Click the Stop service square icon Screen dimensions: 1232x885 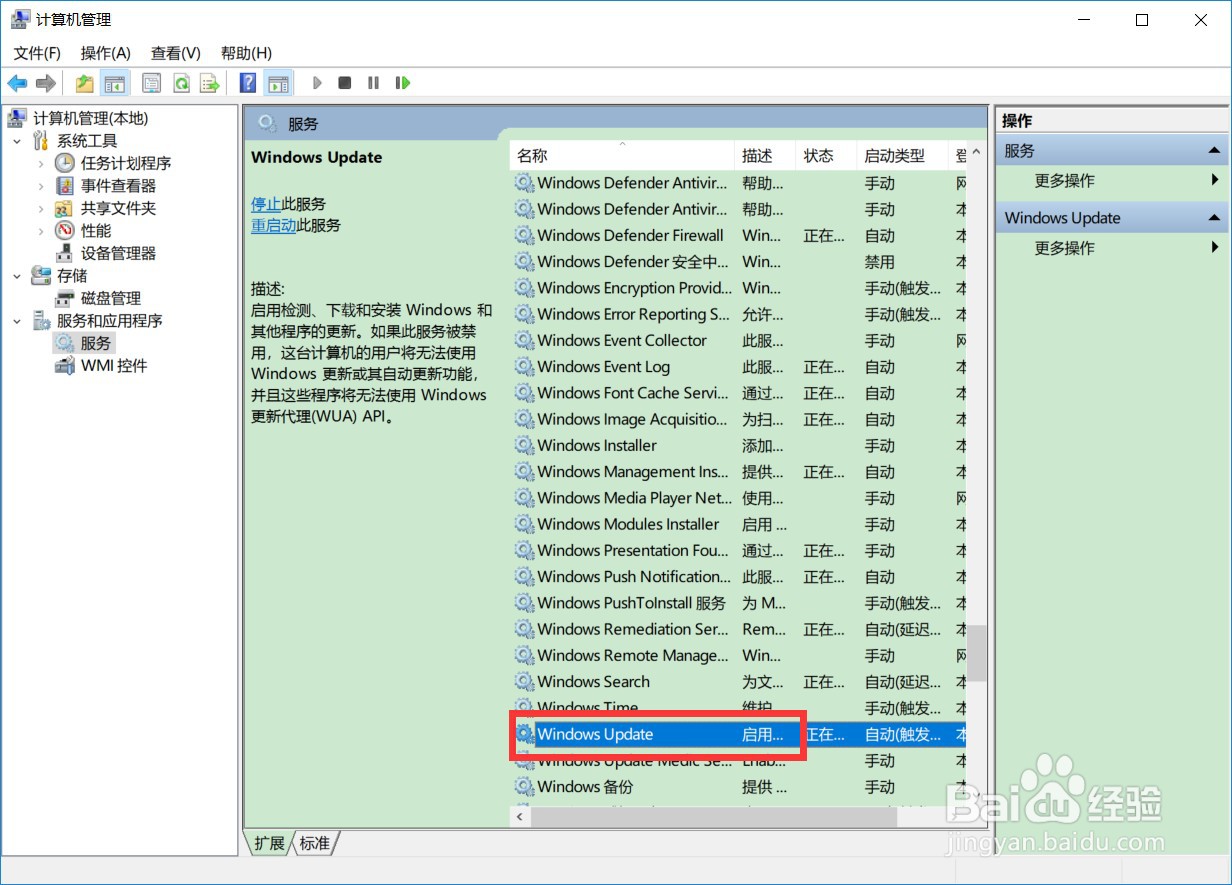(x=345, y=83)
